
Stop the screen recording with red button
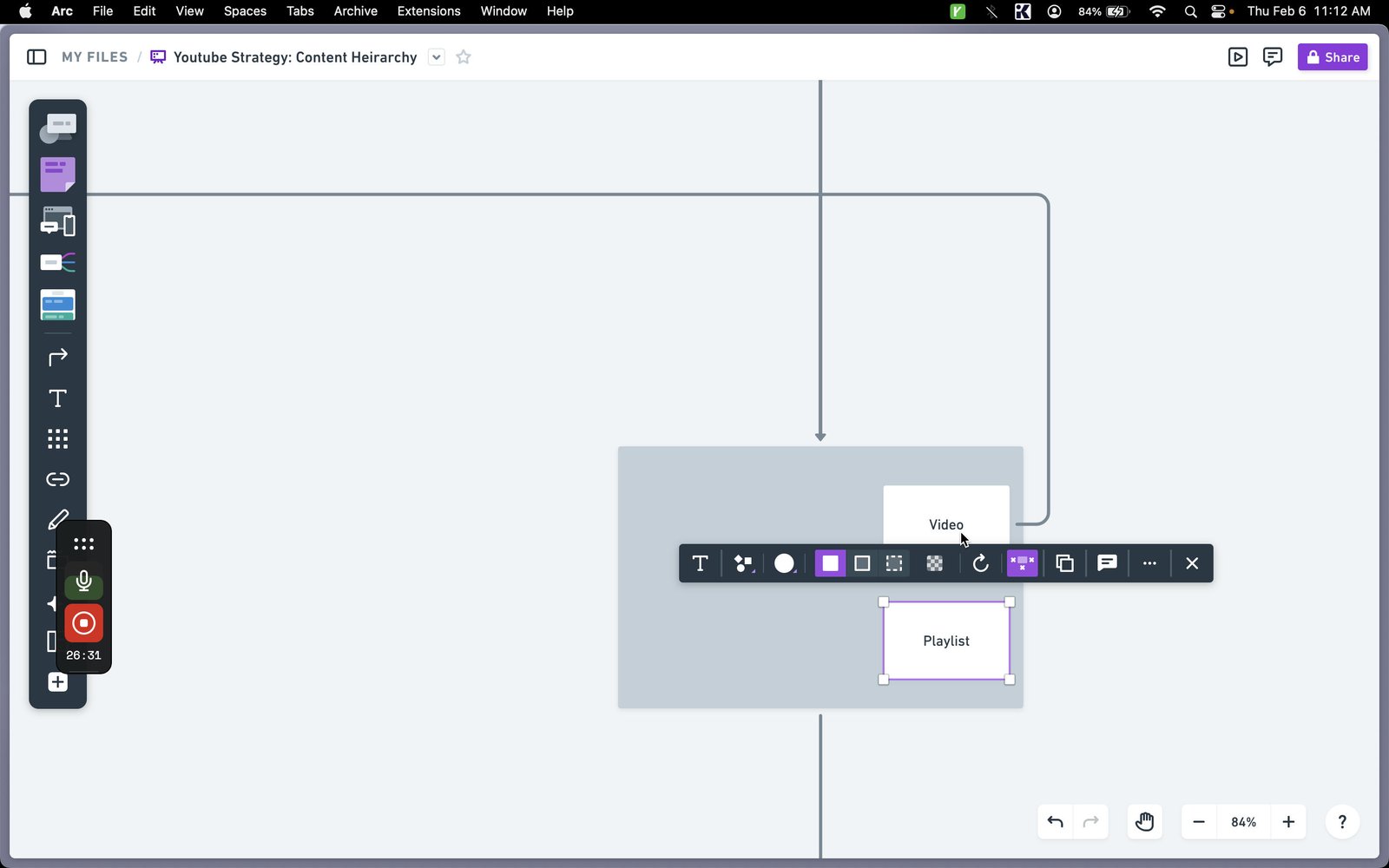click(x=83, y=623)
